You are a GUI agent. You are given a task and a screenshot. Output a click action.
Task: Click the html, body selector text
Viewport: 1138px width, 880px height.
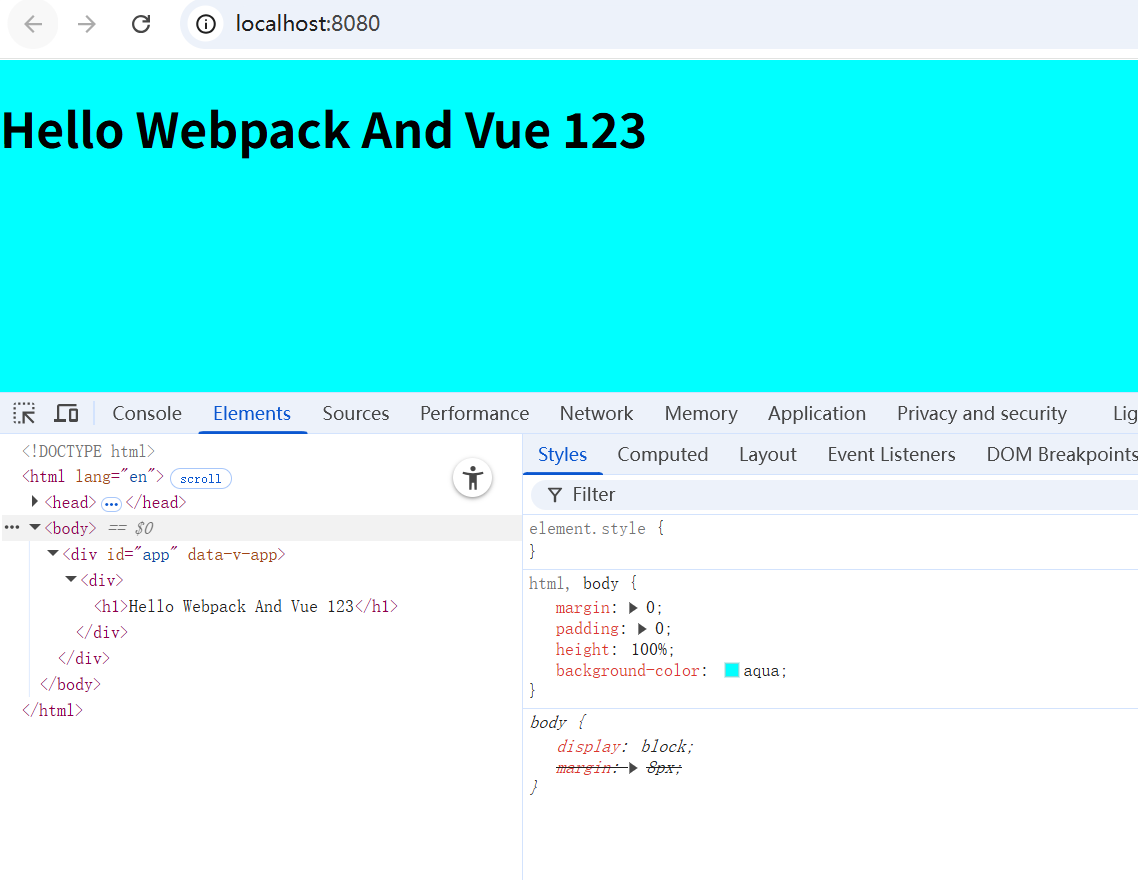click(x=573, y=583)
